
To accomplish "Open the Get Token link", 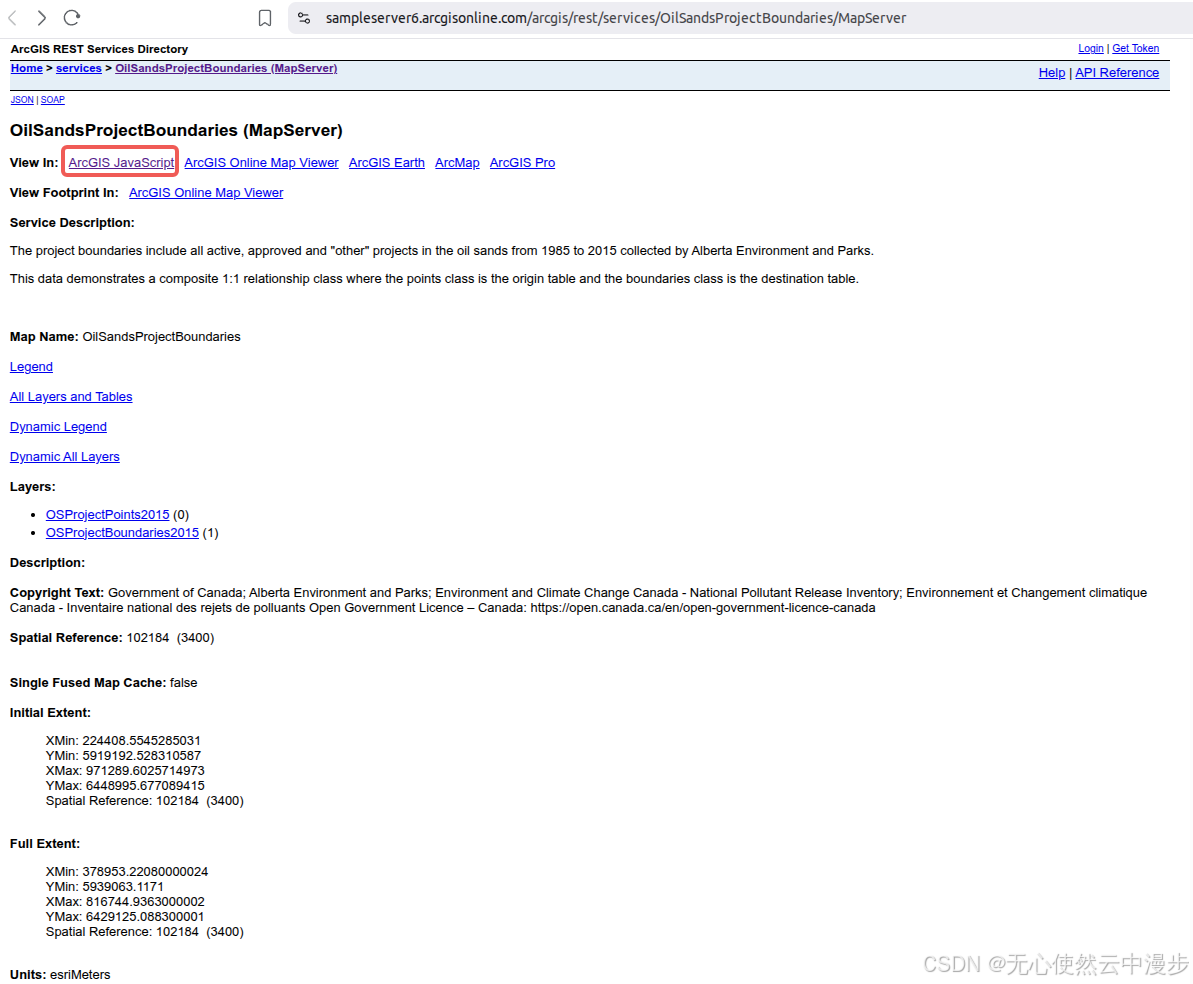I will click(x=1135, y=49).
